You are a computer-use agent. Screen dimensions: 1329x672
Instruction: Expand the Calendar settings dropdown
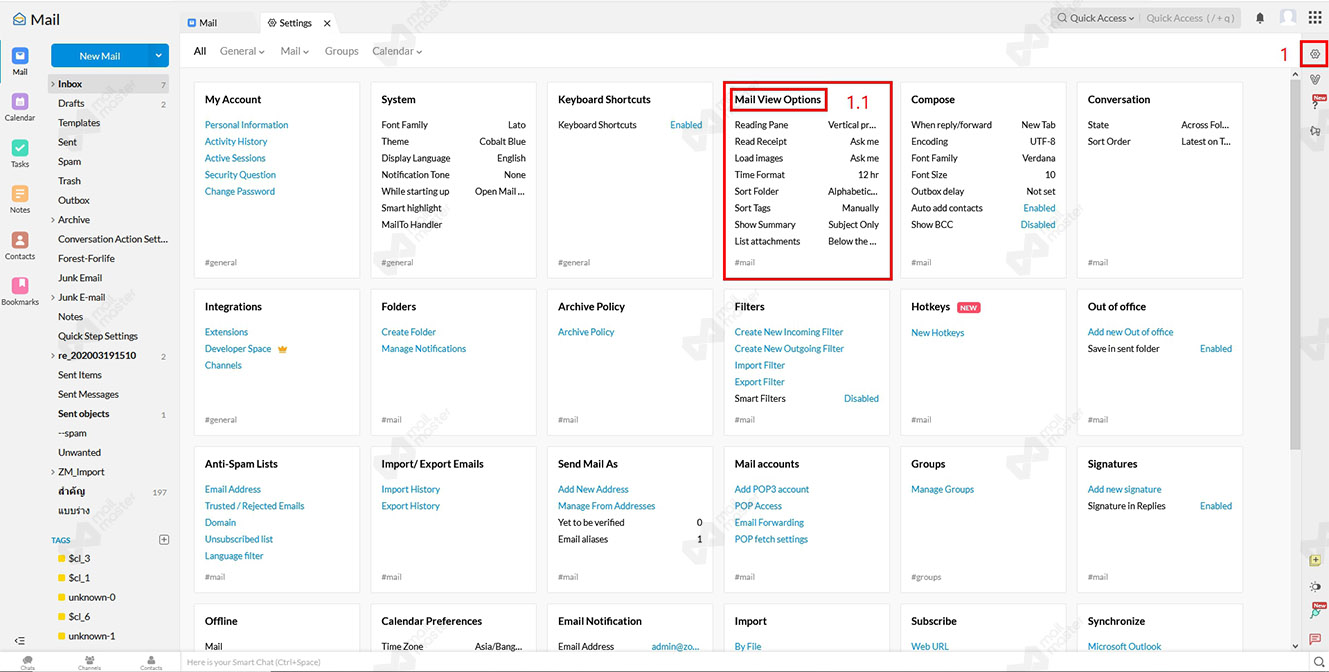click(x=397, y=51)
